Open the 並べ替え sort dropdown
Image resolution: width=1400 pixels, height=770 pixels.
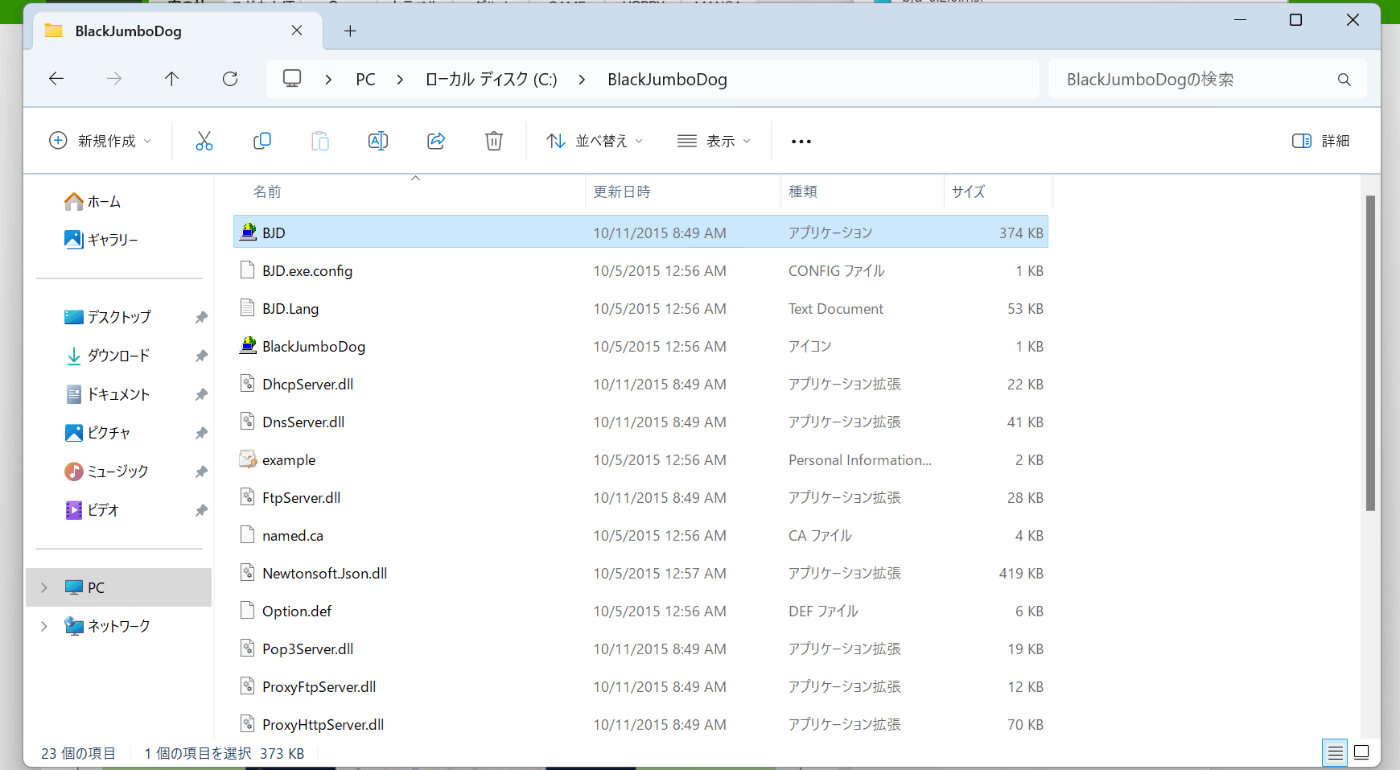click(x=595, y=141)
